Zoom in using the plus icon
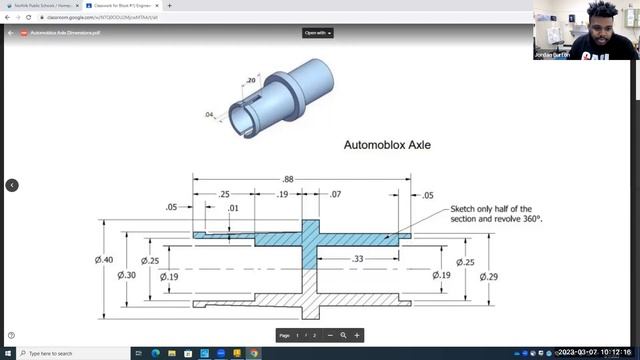The image size is (640, 360). coord(357,336)
